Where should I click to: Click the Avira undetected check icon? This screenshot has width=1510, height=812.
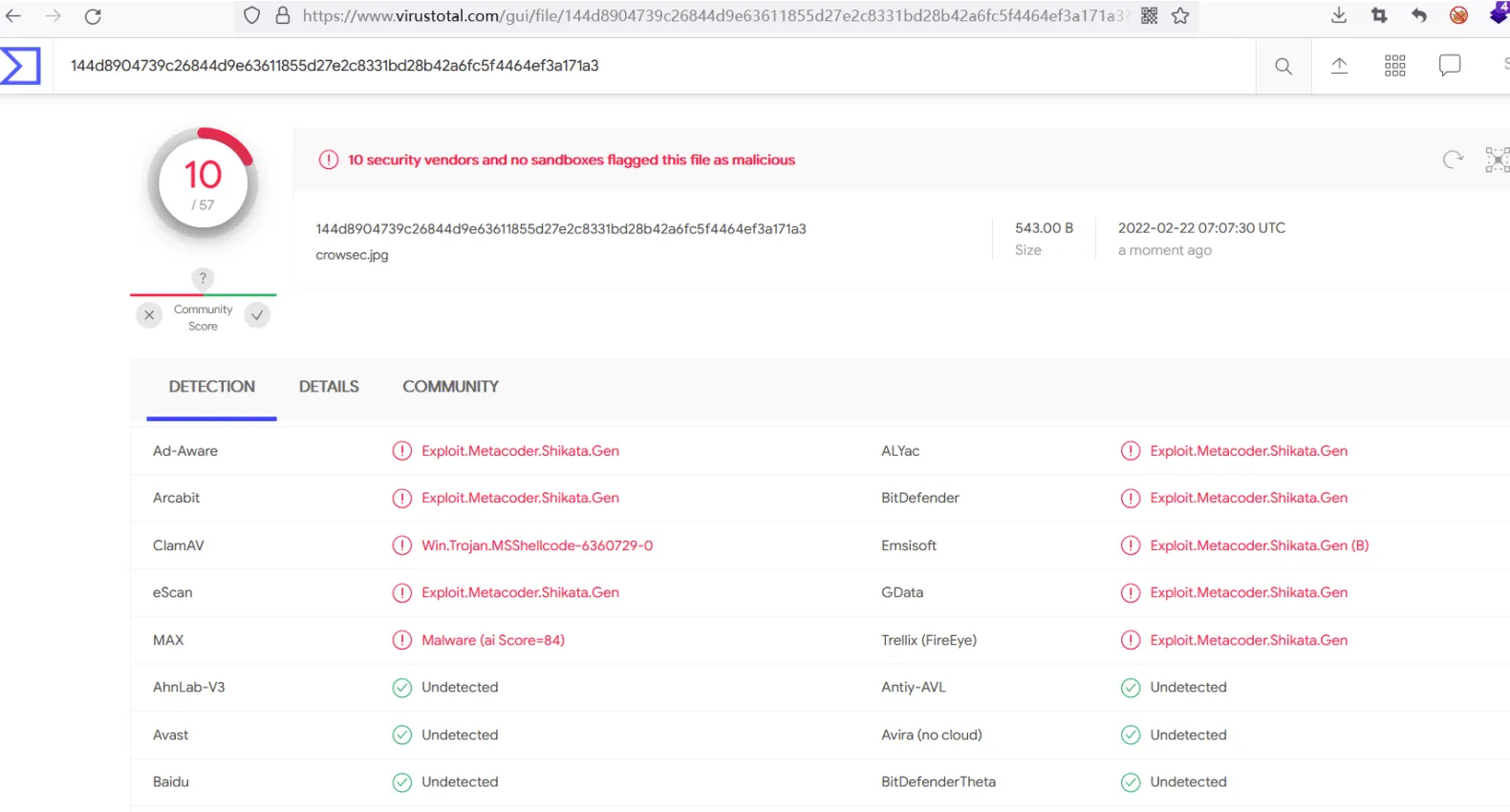coord(1131,735)
